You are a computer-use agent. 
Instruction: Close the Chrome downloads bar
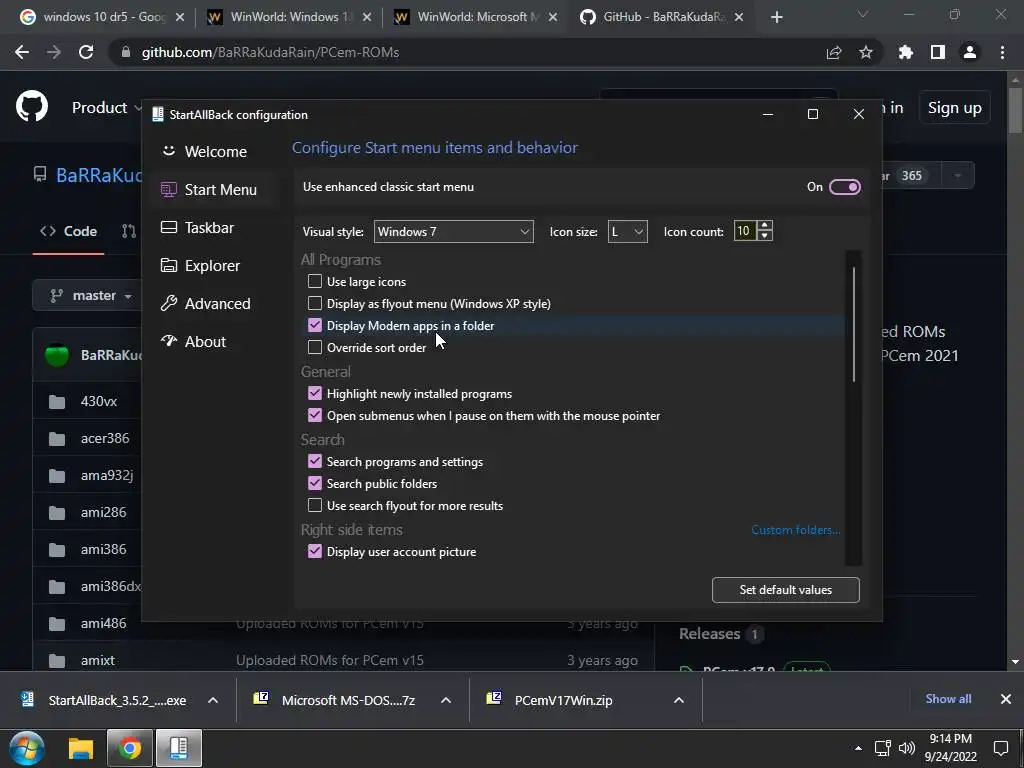(x=1006, y=699)
